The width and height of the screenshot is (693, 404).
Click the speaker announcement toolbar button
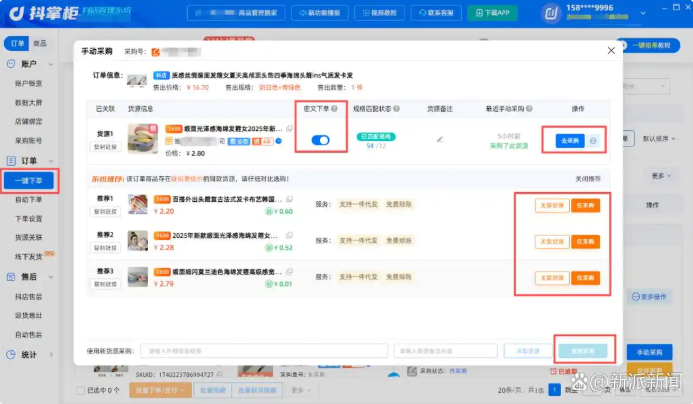[x=320, y=13]
